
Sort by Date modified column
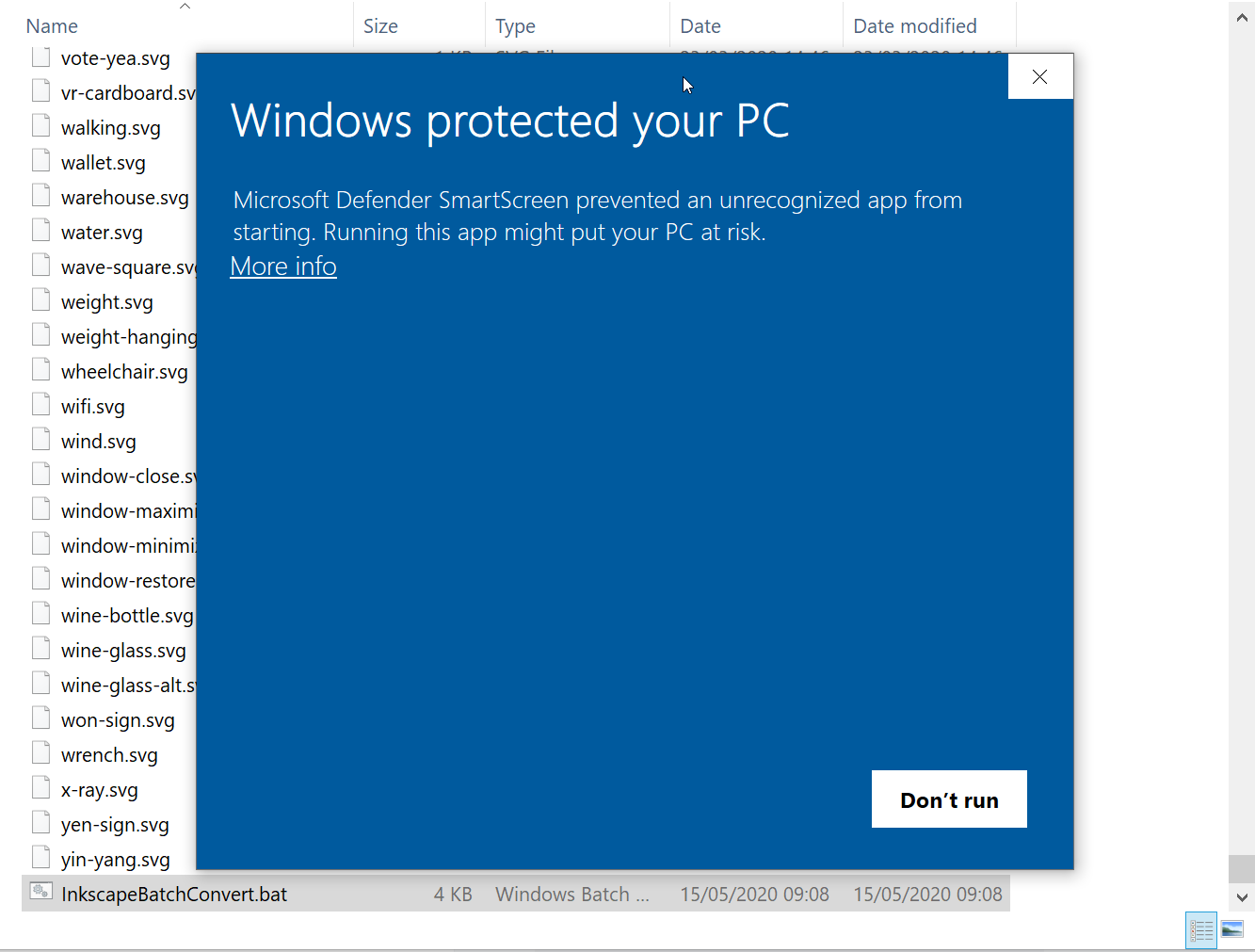click(914, 26)
